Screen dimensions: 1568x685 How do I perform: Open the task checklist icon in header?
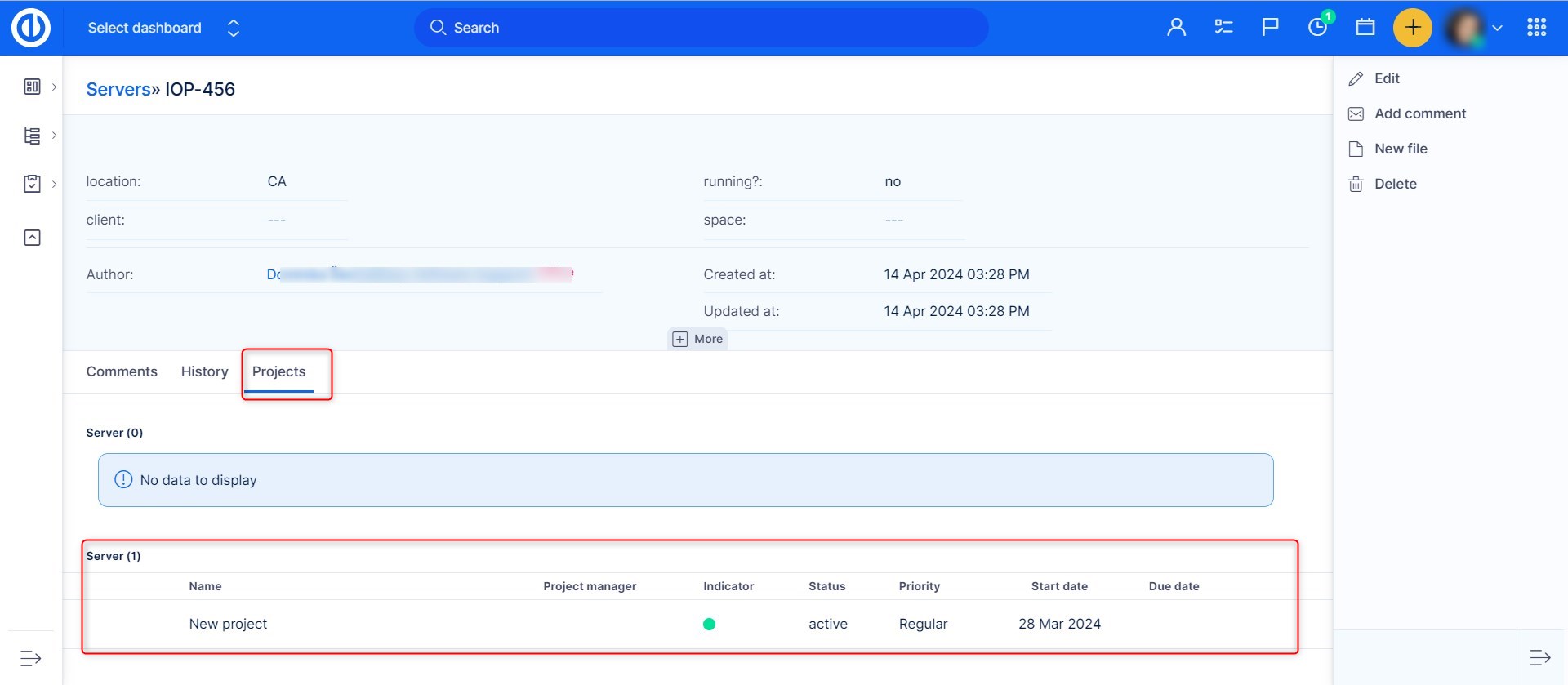(x=1223, y=28)
